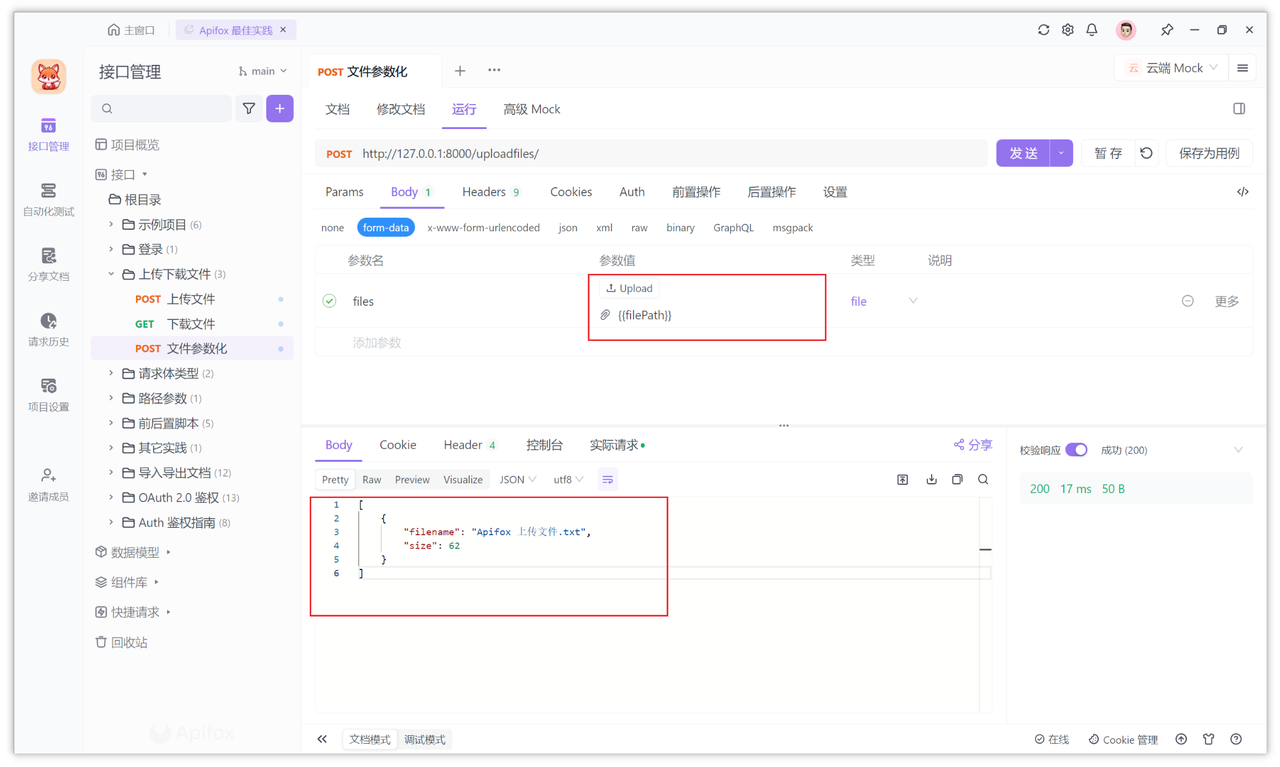The height and width of the screenshot is (767, 1280).
Task: Select the raw body type
Action: [639, 228]
